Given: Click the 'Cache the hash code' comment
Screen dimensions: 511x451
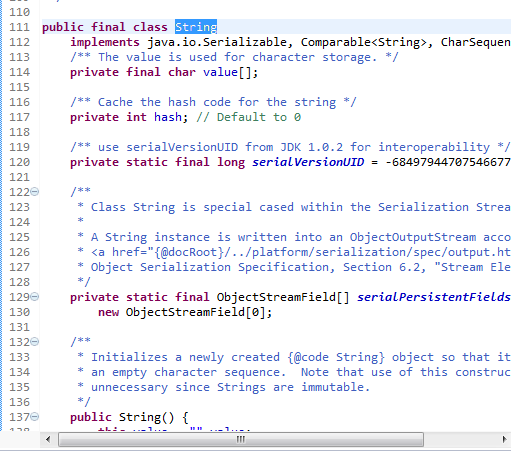Looking at the screenshot, I should (x=213, y=102).
